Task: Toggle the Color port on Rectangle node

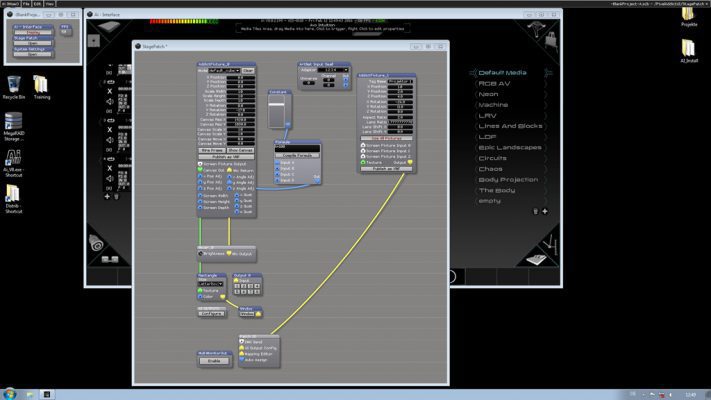Action: click(x=202, y=296)
